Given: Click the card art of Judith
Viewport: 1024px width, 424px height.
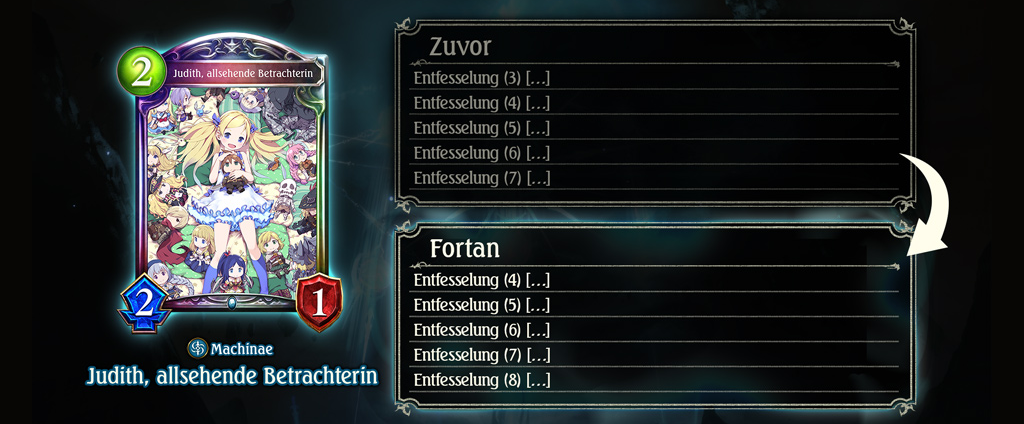Looking at the screenshot, I should pos(232,191).
